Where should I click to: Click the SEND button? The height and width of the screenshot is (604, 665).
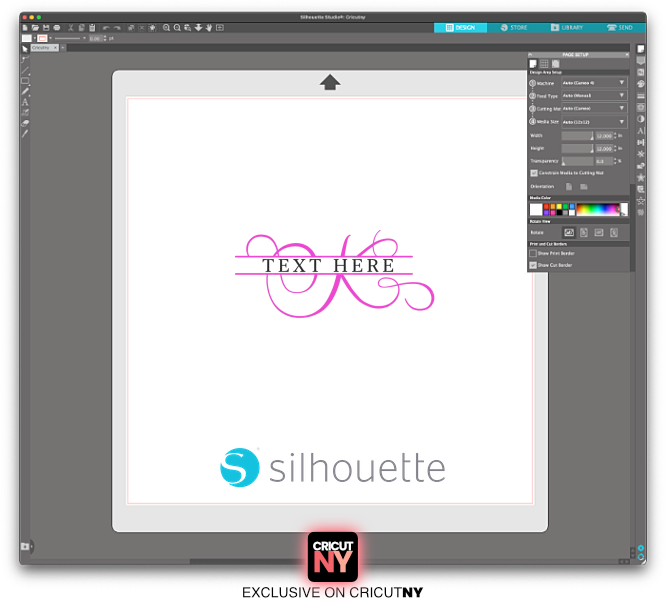tap(620, 27)
